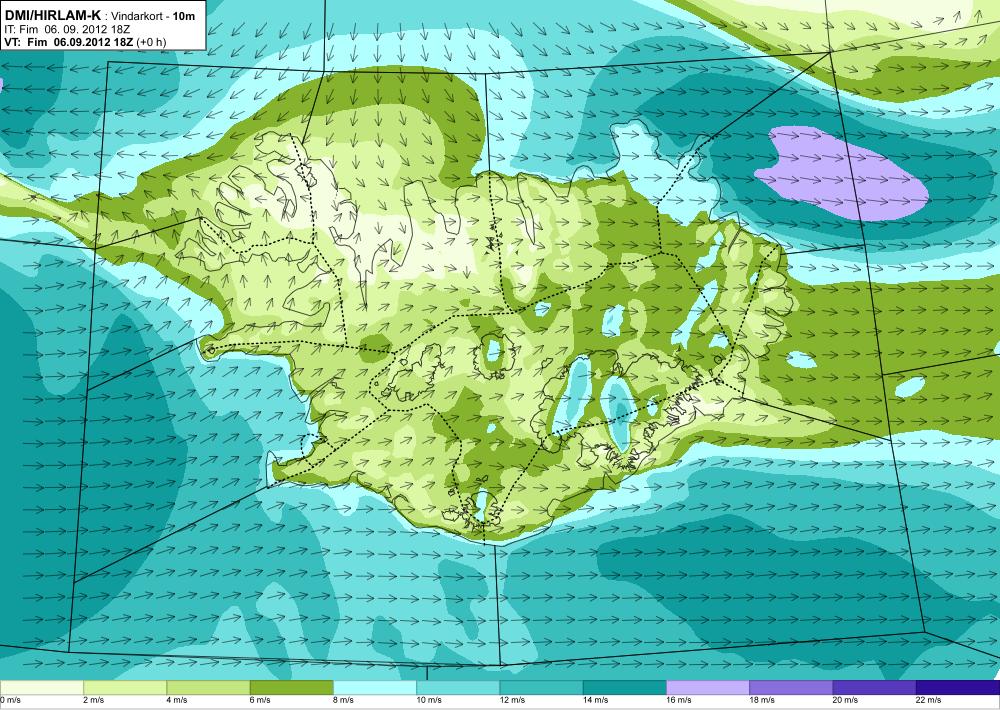1000x710 pixels.
Task: Click the "8 m/s" legend label
Action: (344, 700)
